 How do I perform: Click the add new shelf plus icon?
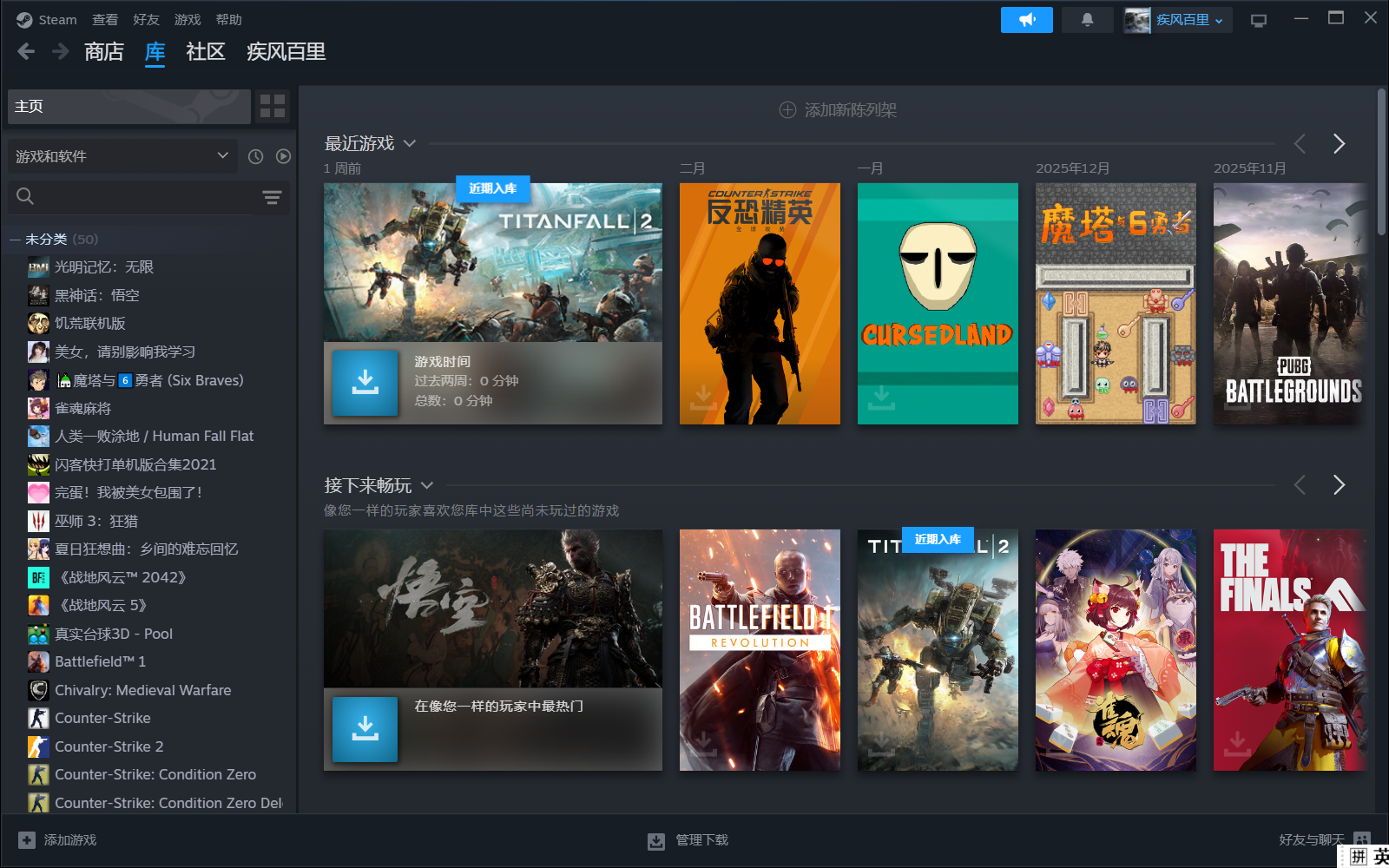click(787, 110)
